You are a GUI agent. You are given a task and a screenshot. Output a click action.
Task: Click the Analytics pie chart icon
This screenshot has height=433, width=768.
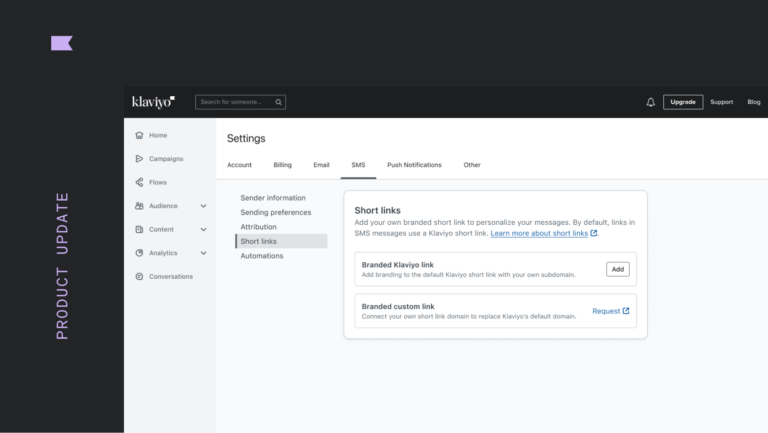tap(139, 253)
